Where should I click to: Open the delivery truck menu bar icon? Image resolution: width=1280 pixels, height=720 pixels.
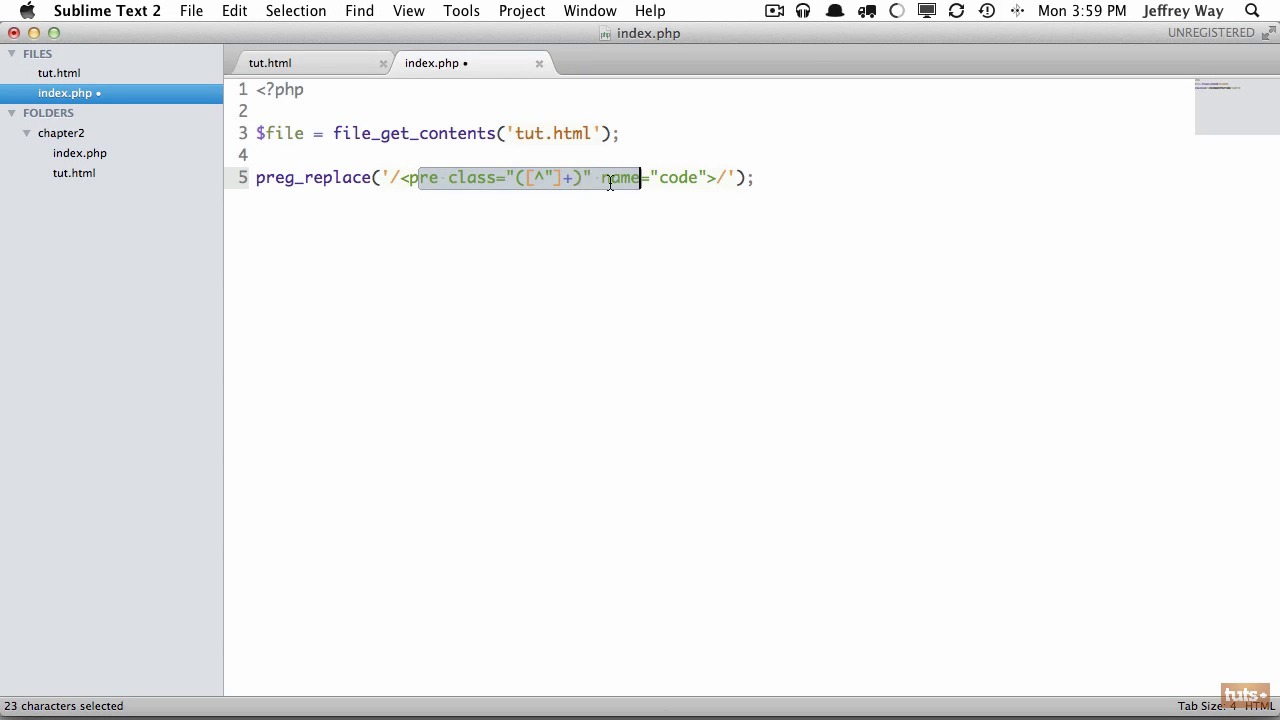click(866, 11)
